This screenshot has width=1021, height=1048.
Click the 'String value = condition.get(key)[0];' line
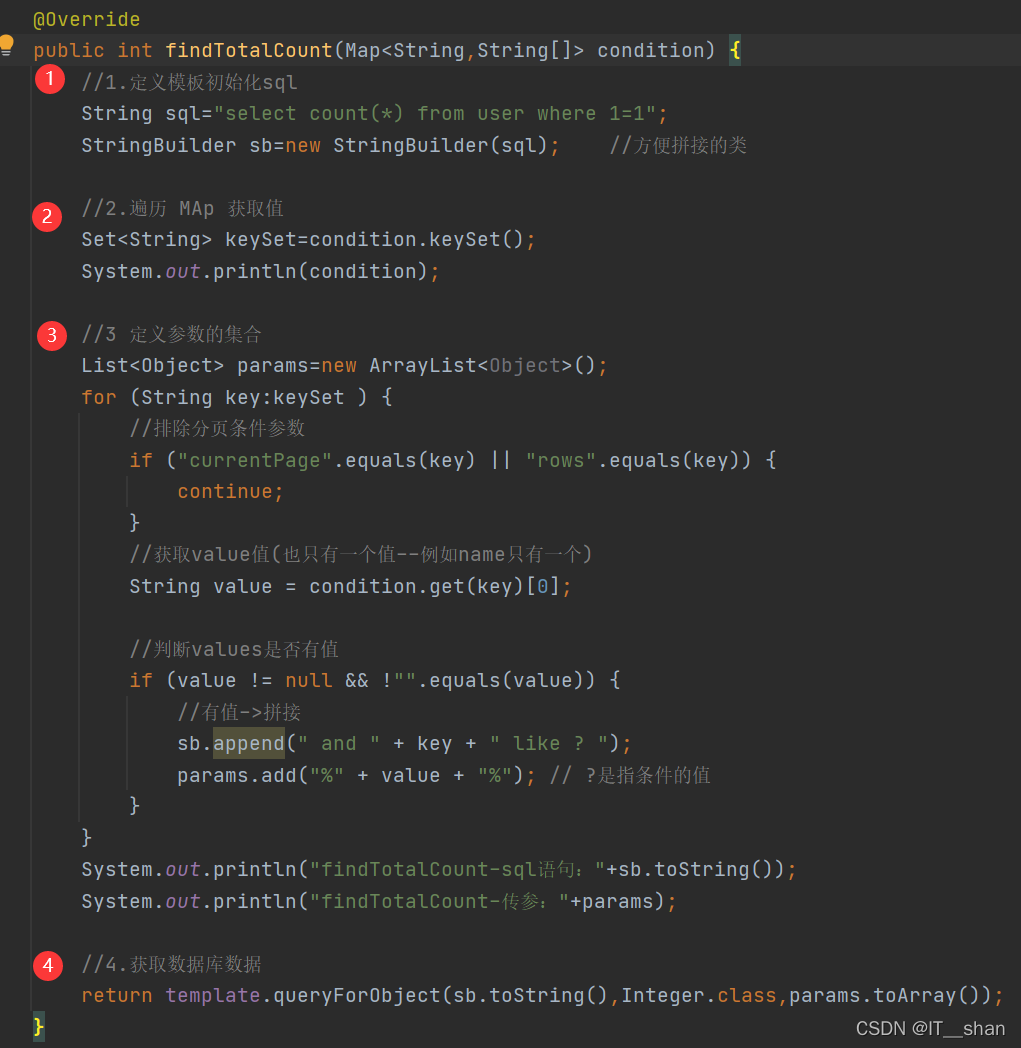tap(350, 587)
